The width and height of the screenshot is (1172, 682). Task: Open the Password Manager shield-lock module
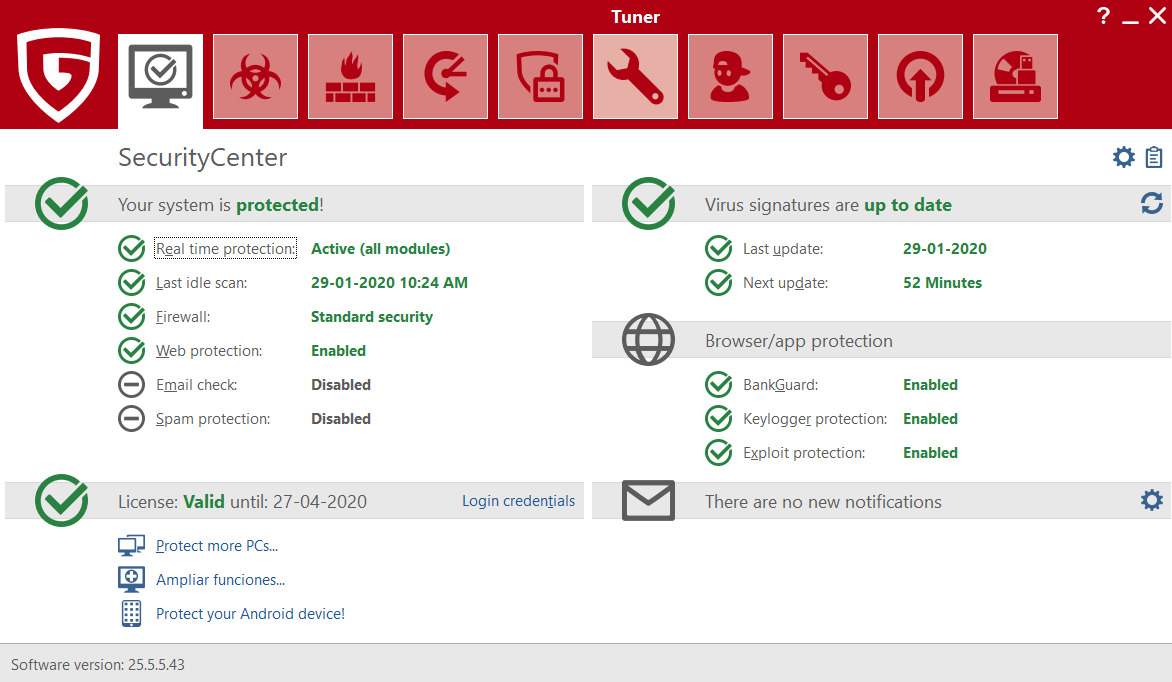pos(540,76)
